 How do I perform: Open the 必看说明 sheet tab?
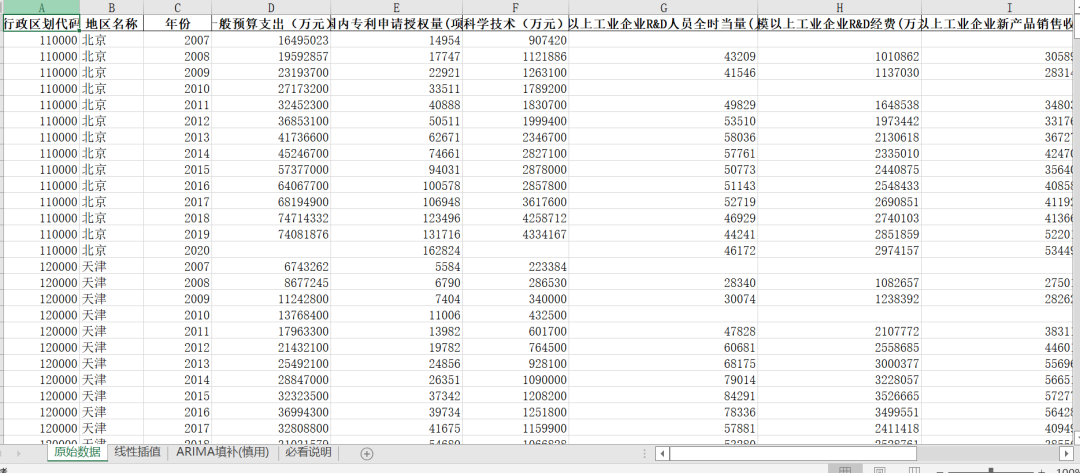click(x=308, y=452)
